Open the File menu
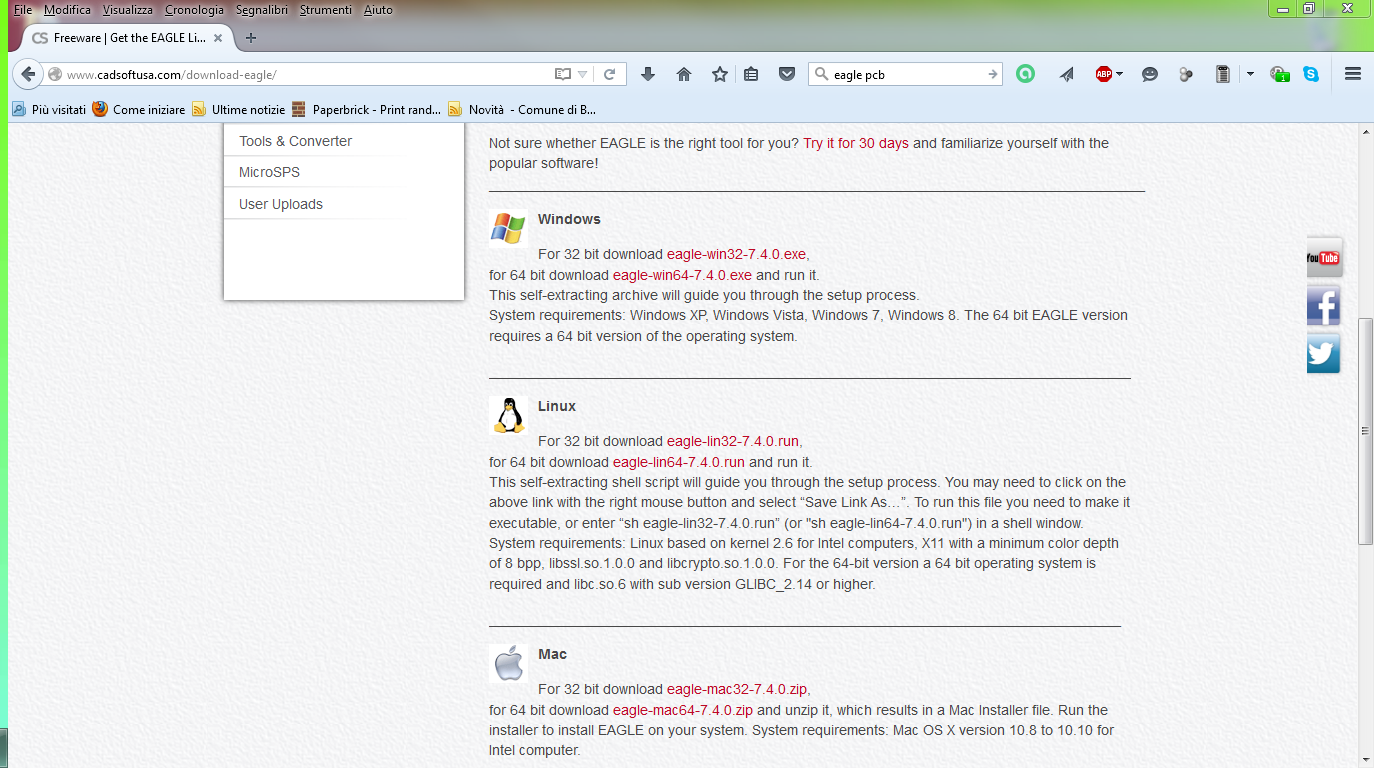The width and height of the screenshot is (1374, 768). (x=23, y=10)
